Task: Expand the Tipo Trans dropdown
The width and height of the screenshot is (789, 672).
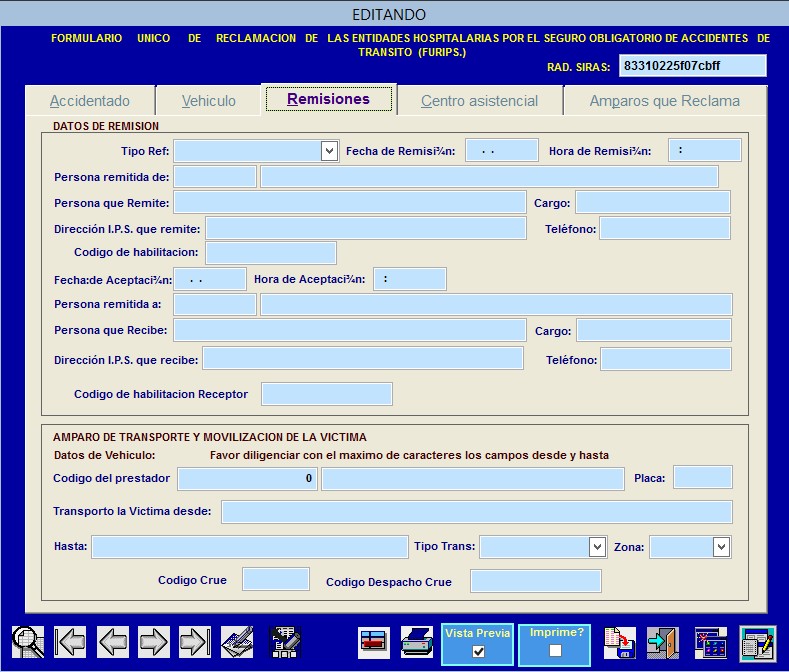Action: pyautogui.click(x=597, y=547)
